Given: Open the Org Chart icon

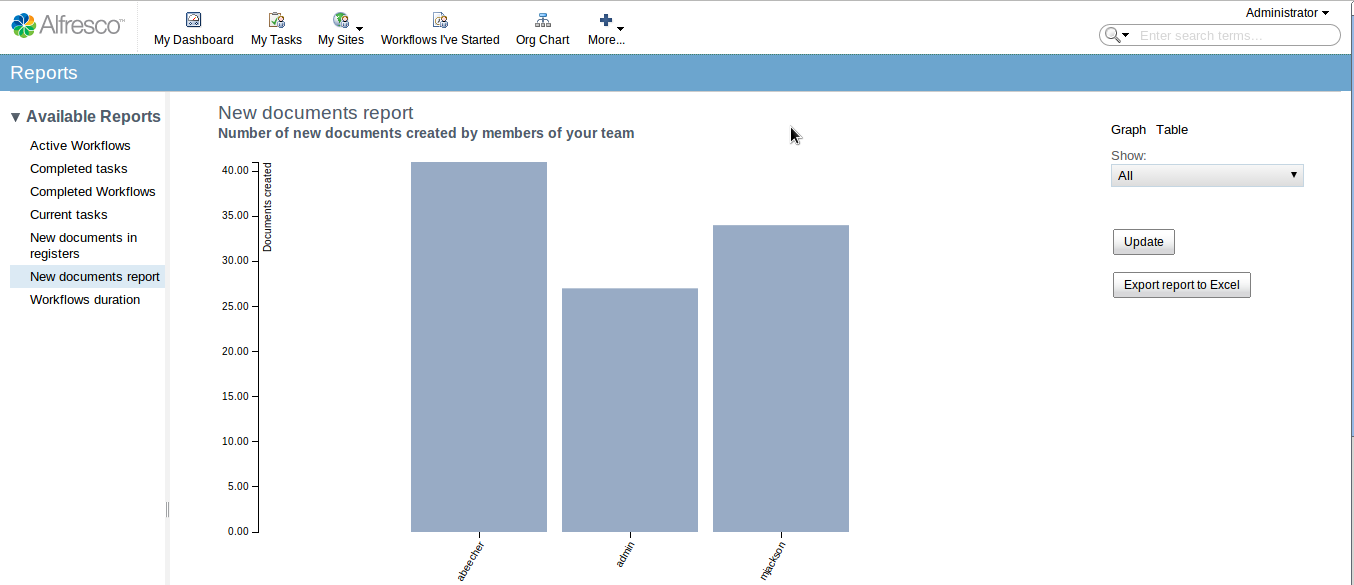Looking at the screenshot, I should pyautogui.click(x=543, y=20).
